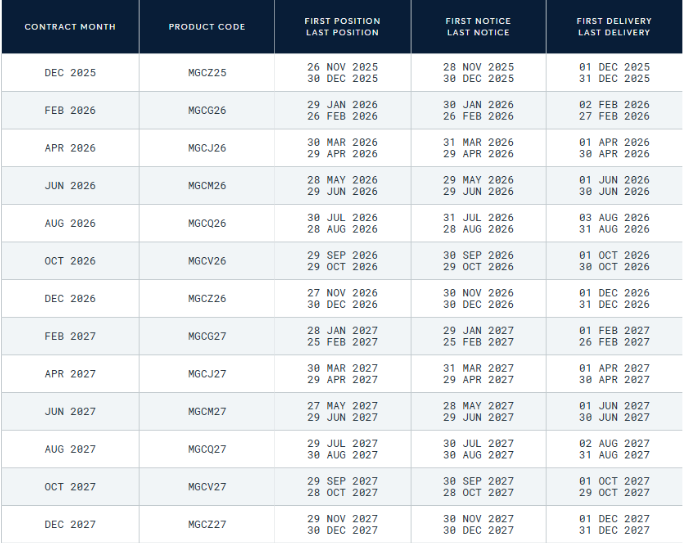Click the First Notice Last Notice header
The image size is (687, 543).
point(478,27)
